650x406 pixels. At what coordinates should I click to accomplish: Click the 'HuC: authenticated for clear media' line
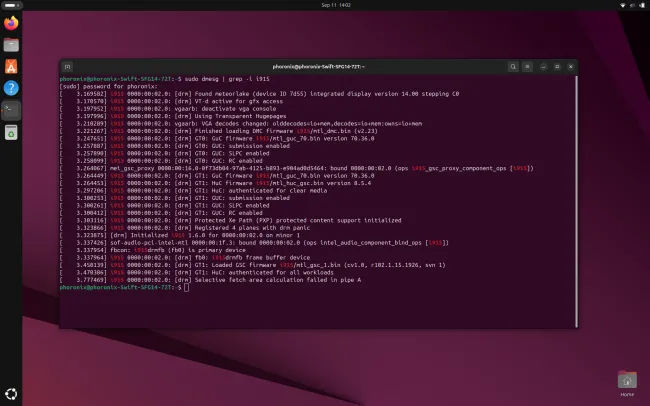[x=193, y=191]
